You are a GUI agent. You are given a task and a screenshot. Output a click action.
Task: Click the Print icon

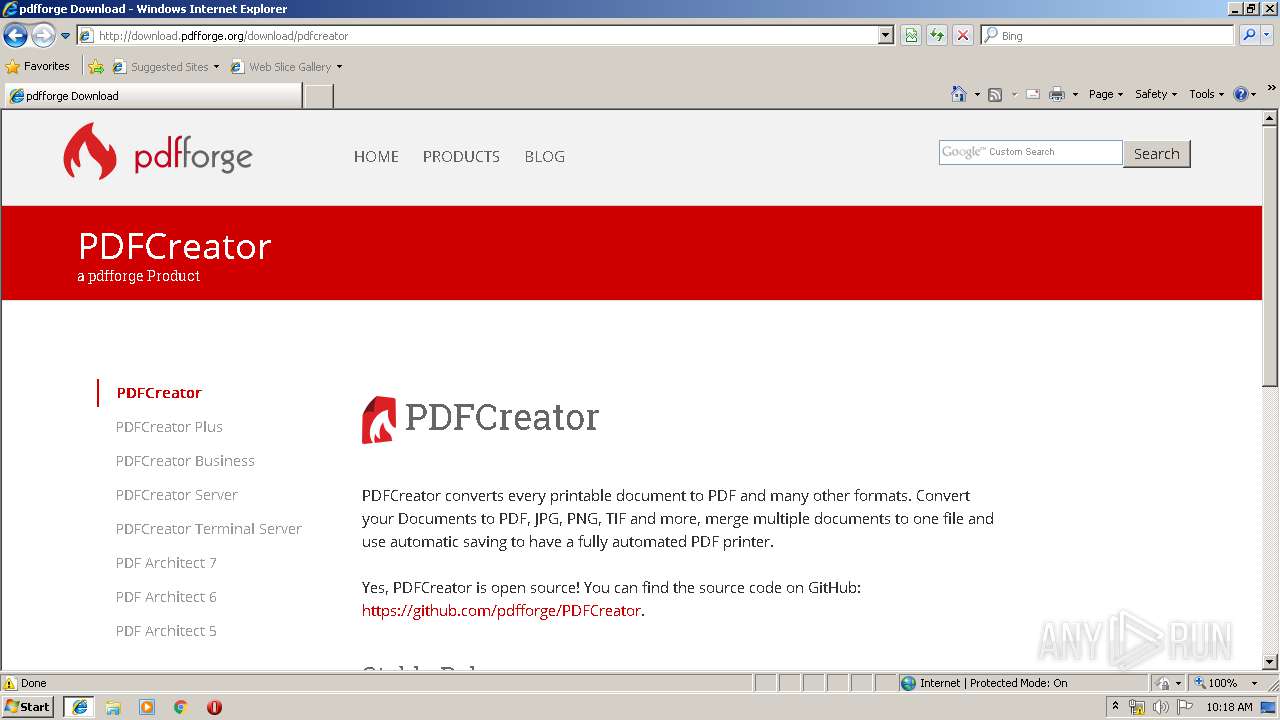point(1057,94)
